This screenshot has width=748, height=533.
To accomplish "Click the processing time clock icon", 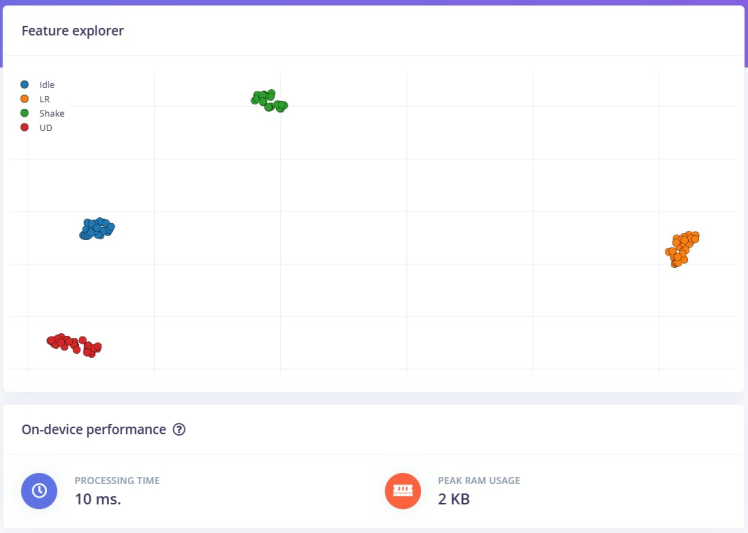I will click(x=39, y=491).
